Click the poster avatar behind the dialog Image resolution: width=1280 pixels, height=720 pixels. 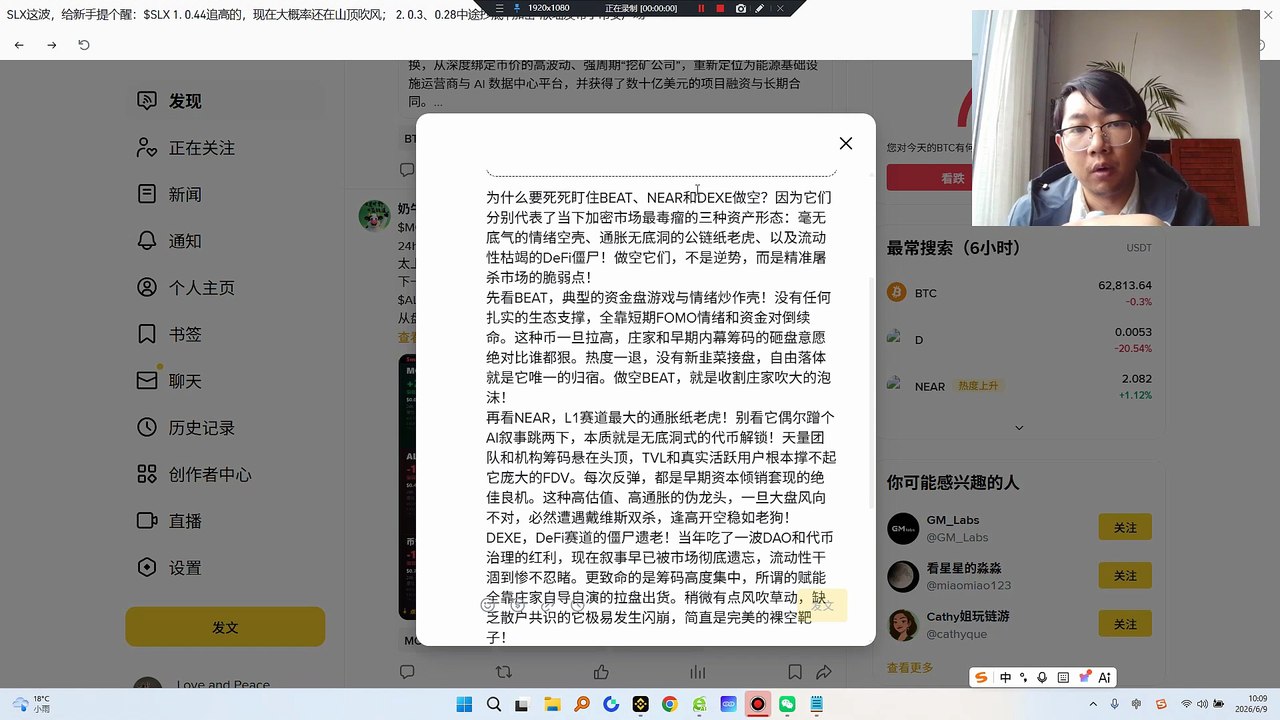[x=375, y=215]
